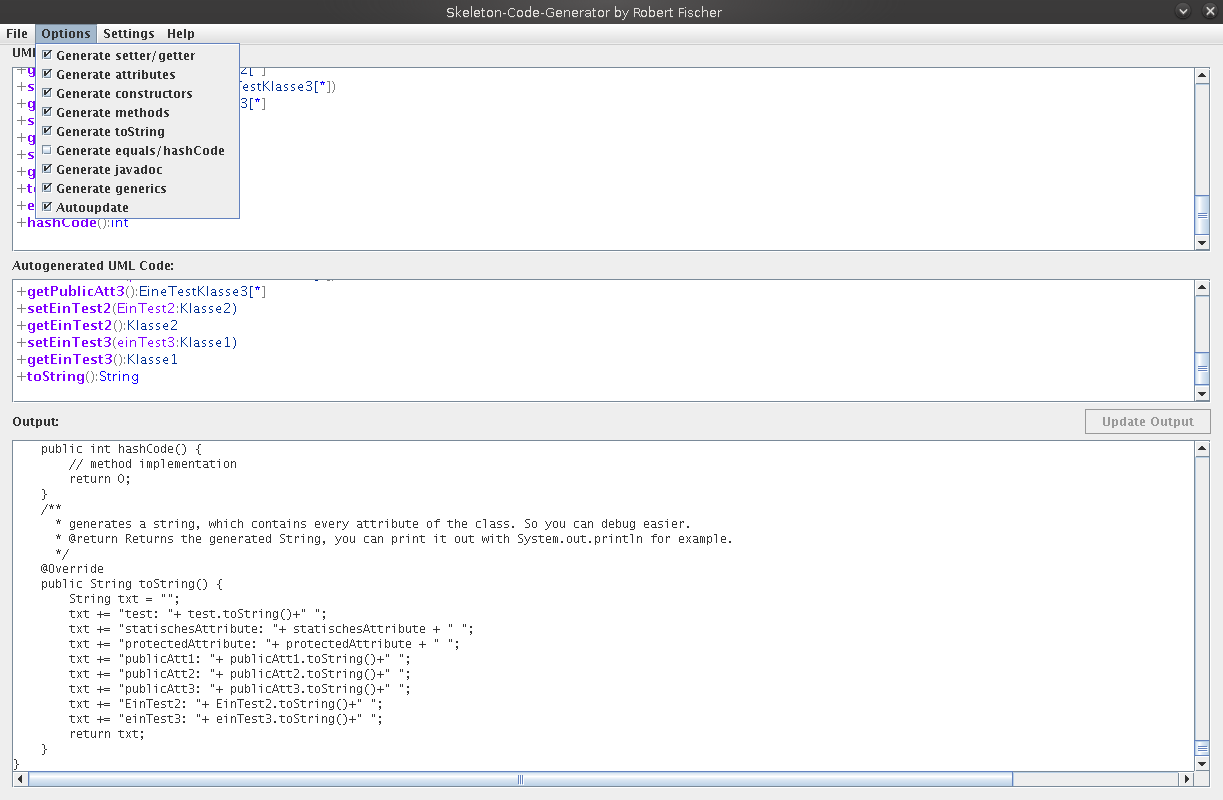This screenshot has height=800, width=1223.
Task: Click right arrow of Output horizontal scrollbar
Action: pos(1187,779)
